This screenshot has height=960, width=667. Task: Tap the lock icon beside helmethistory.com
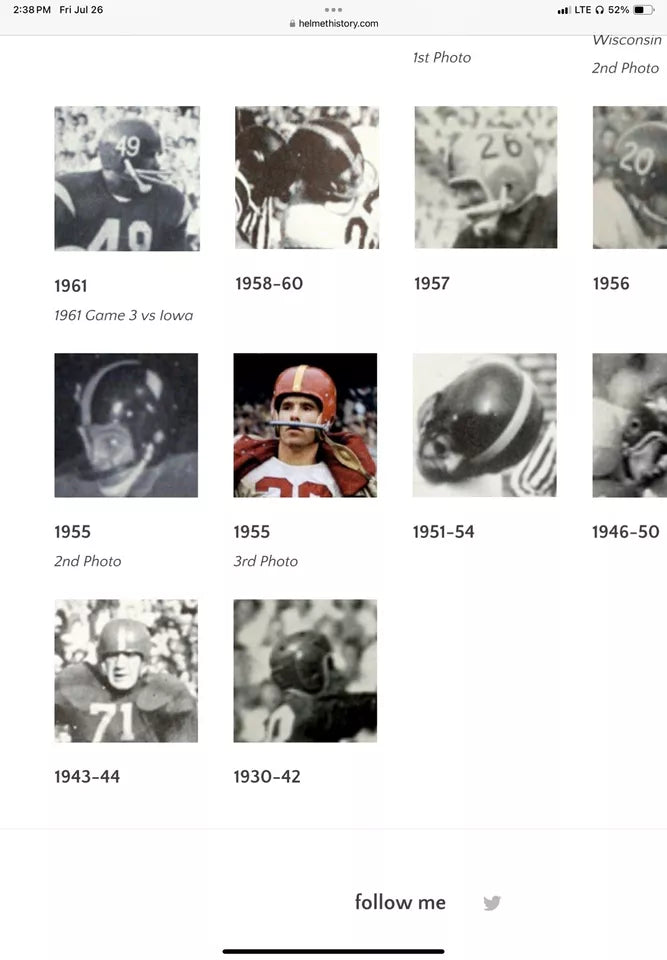pyautogui.click(x=292, y=23)
